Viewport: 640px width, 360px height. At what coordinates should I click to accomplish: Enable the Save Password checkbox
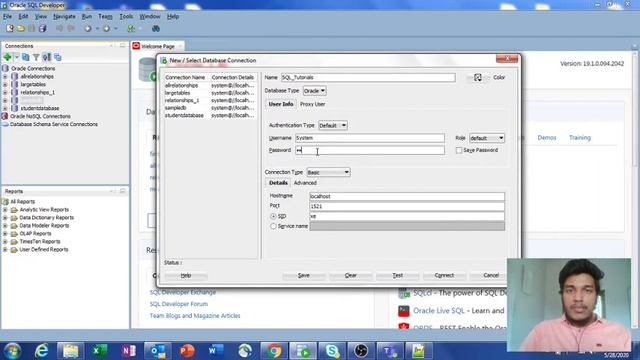[x=459, y=150]
